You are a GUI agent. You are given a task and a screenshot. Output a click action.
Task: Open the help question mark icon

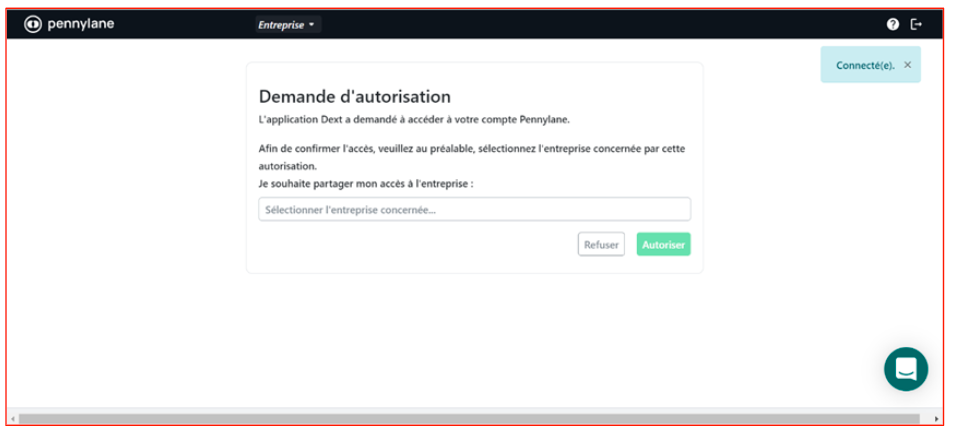coord(893,24)
